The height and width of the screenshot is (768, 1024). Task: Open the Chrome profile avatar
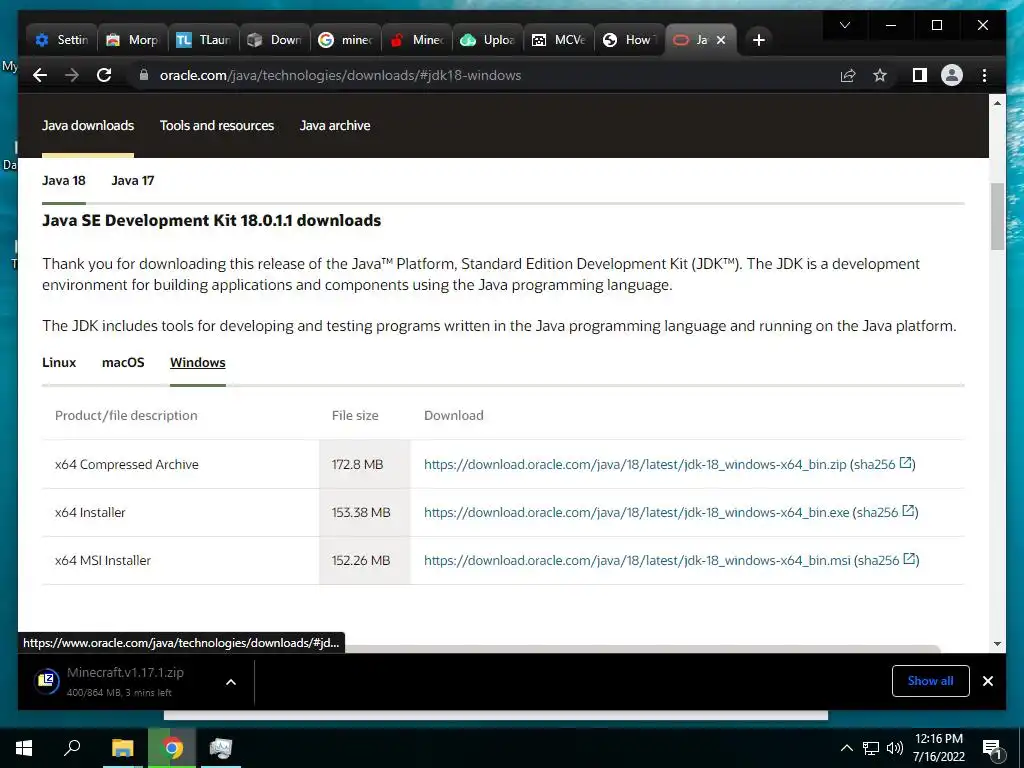tap(952, 76)
